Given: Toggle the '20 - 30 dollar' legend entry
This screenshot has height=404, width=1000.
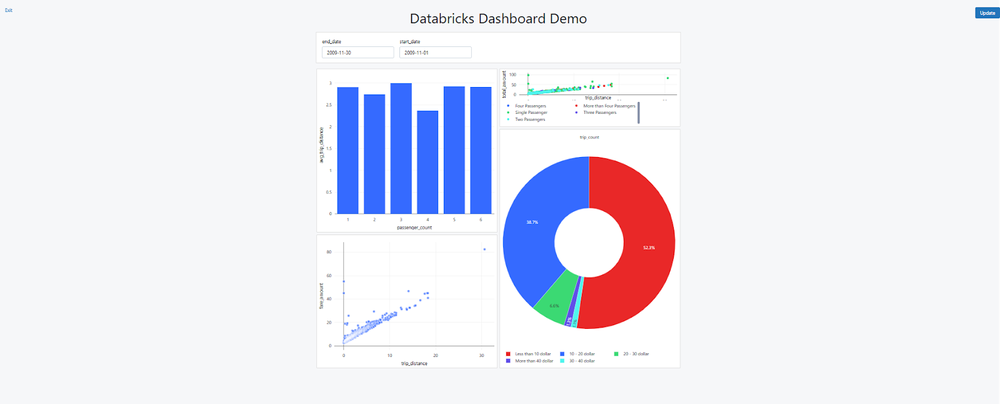Looking at the screenshot, I should pyautogui.click(x=634, y=354).
